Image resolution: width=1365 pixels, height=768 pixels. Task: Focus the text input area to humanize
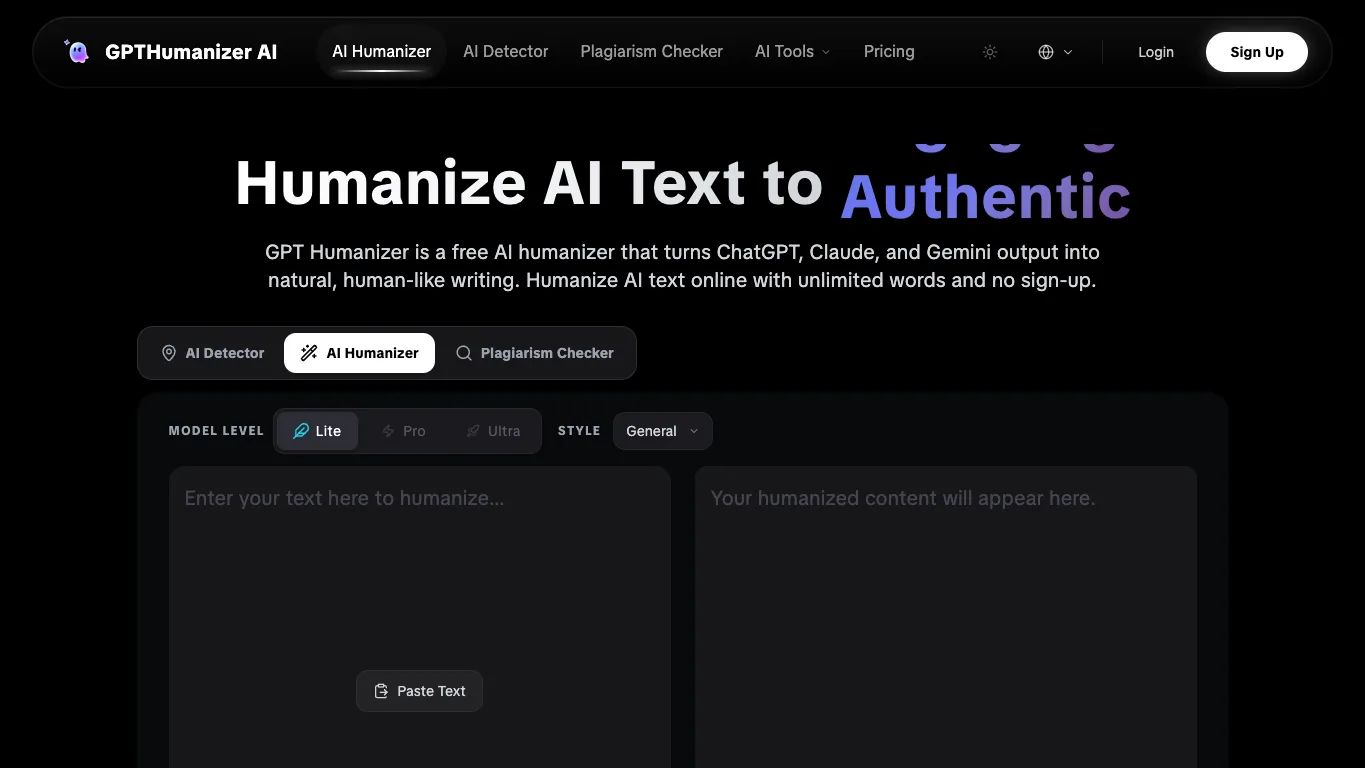(x=420, y=616)
